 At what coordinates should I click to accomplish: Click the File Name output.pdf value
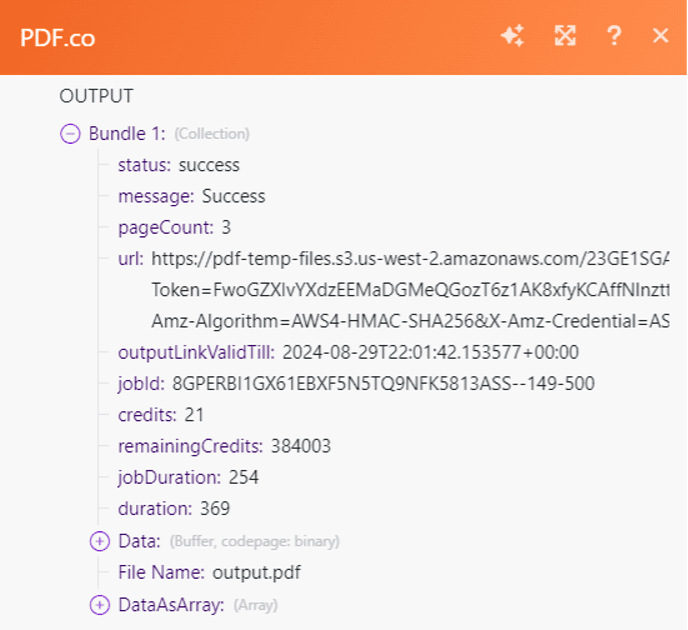(x=257, y=572)
